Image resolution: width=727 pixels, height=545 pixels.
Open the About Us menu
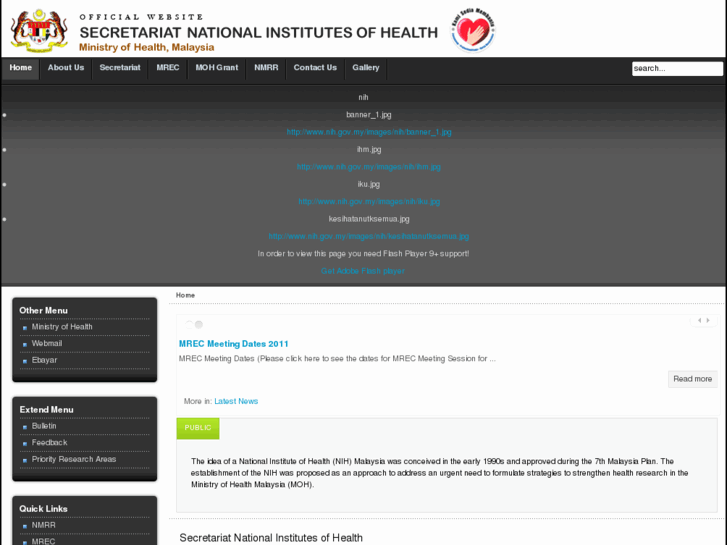point(66,68)
